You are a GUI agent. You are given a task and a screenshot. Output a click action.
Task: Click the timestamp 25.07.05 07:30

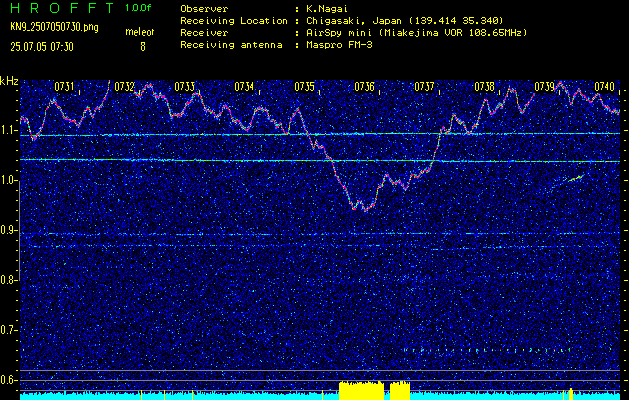point(42,47)
